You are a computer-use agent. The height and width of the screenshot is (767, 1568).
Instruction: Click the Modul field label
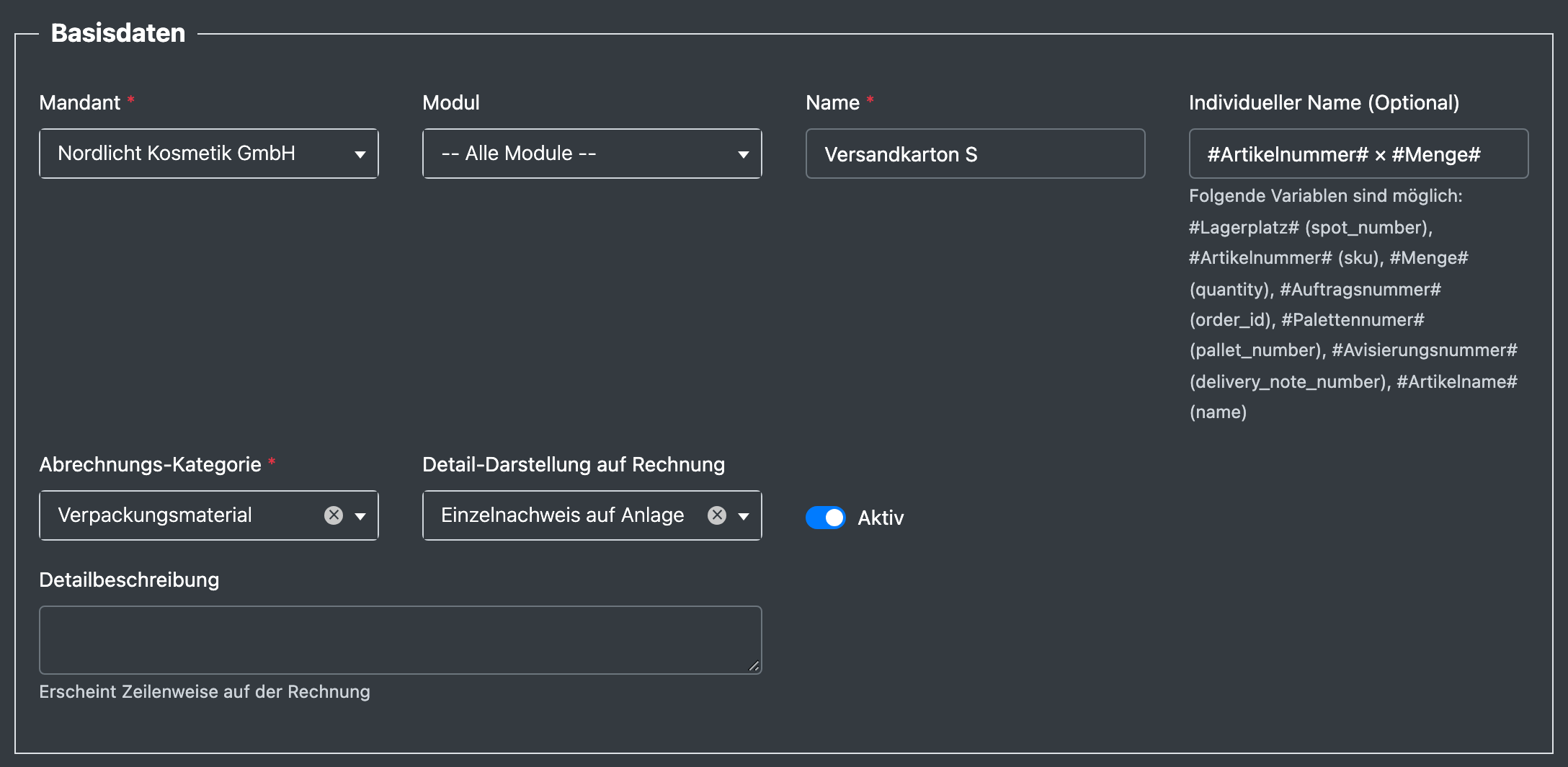451,102
